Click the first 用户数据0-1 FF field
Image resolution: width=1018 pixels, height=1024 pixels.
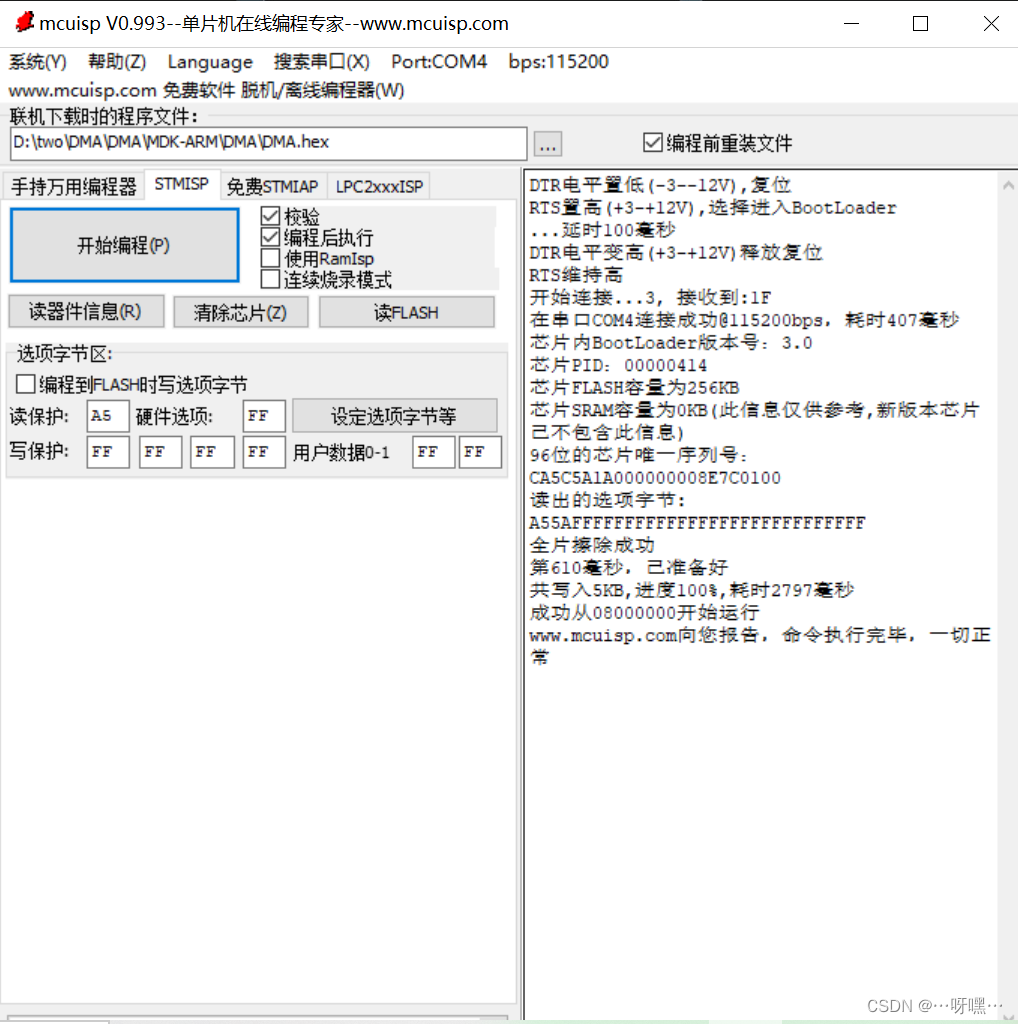(434, 452)
